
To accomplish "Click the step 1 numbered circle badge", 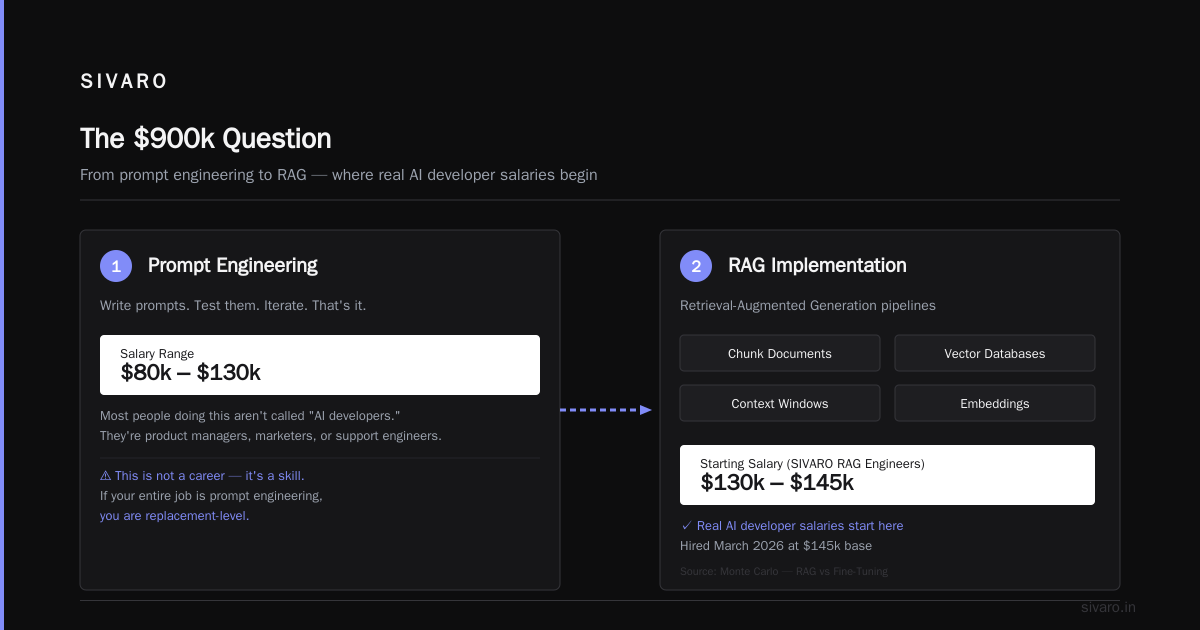I will (x=116, y=266).
